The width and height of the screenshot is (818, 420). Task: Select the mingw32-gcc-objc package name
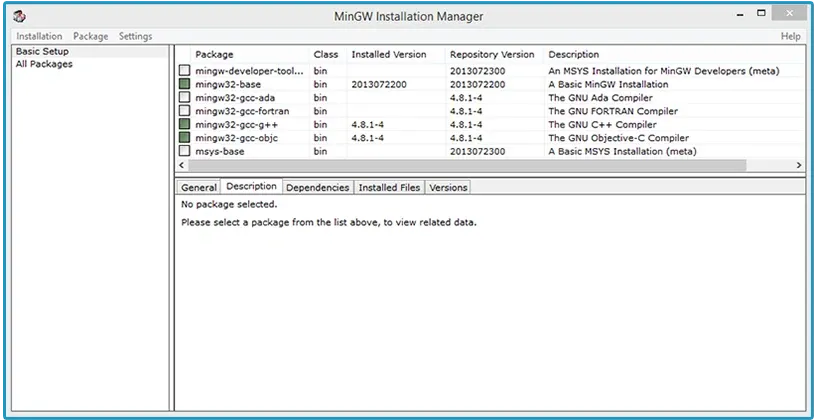(x=236, y=138)
